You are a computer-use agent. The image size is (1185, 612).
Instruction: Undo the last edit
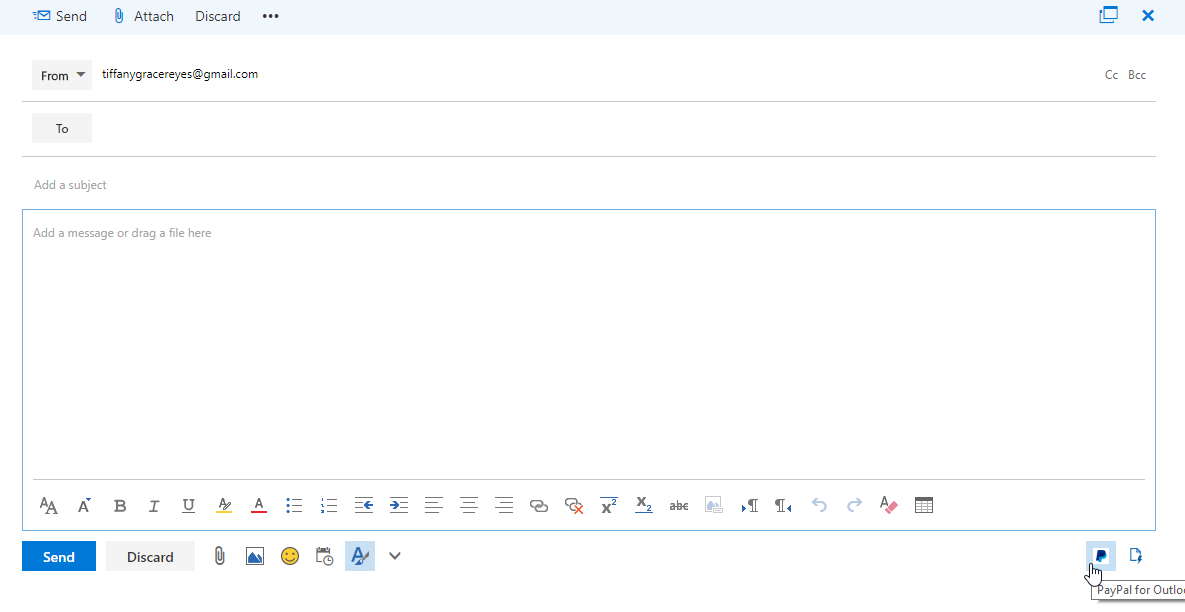(819, 505)
